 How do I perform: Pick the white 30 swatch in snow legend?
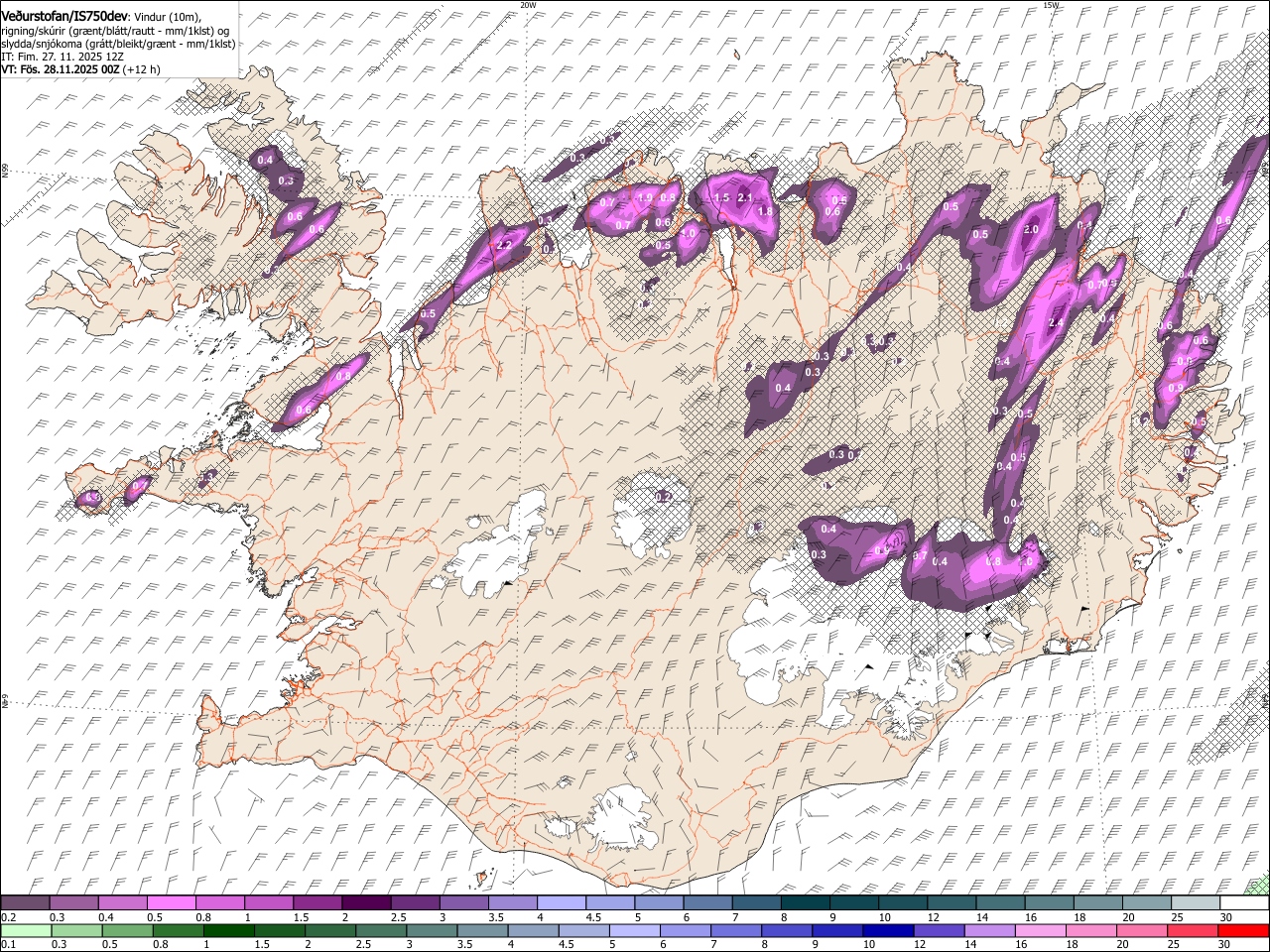tap(1244, 902)
